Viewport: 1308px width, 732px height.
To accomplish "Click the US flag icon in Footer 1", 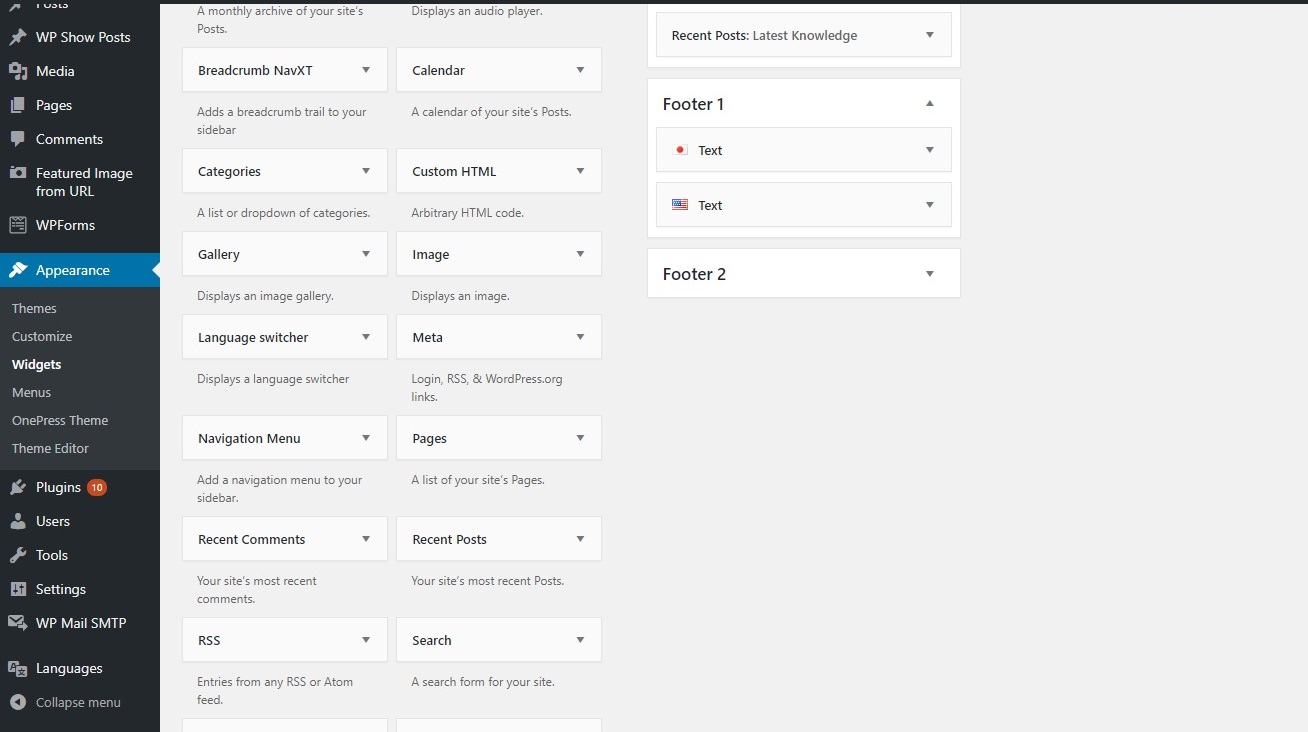I will click(x=680, y=205).
